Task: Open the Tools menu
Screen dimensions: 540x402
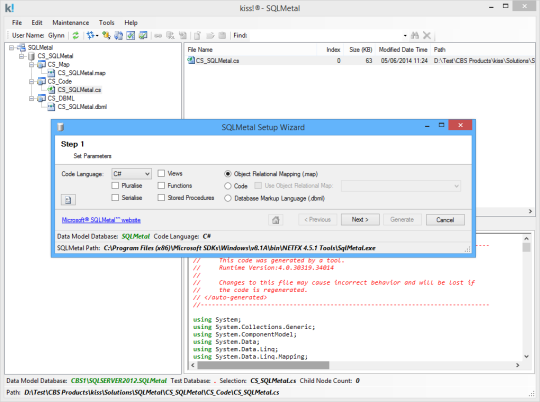Action: 106,22
